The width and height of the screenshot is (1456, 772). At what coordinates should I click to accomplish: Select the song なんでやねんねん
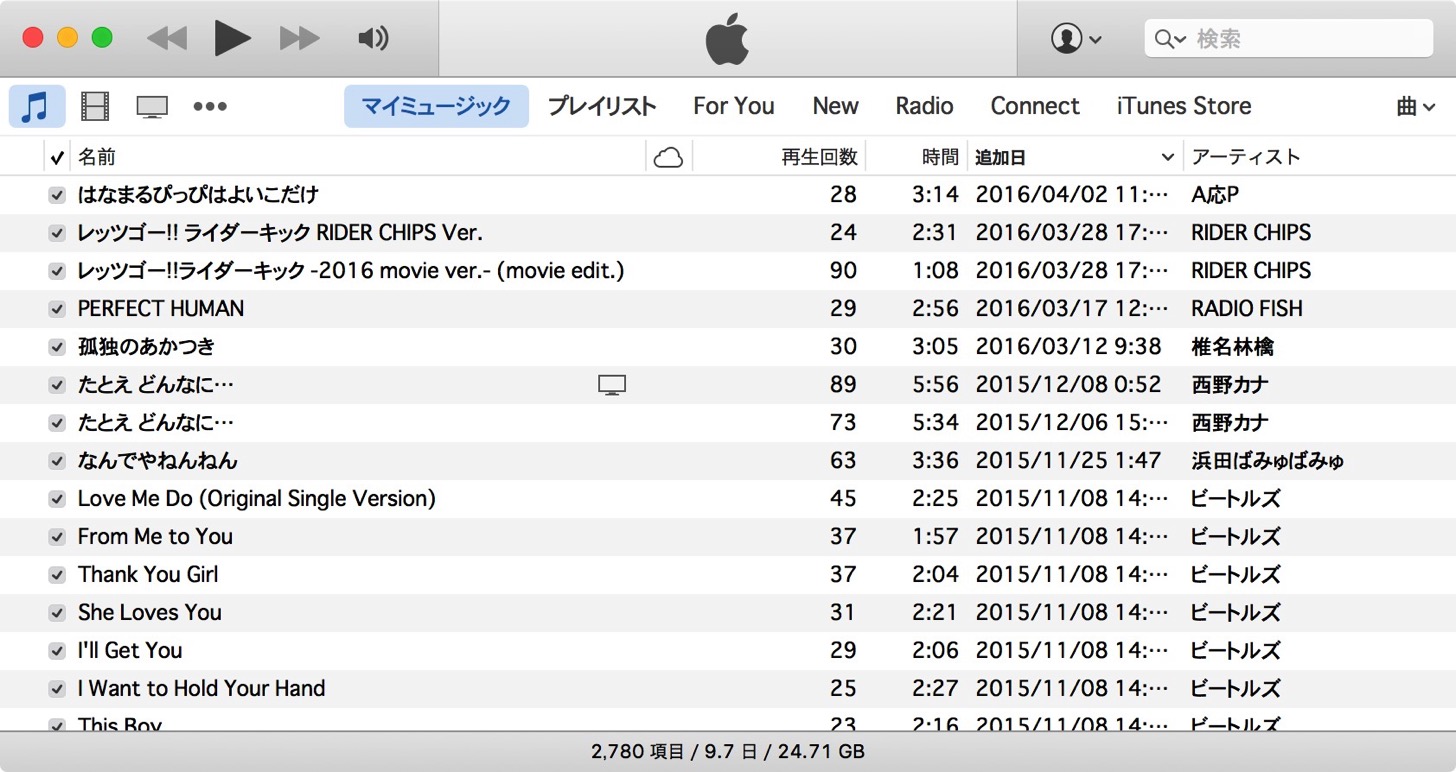pyautogui.click(x=158, y=460)
